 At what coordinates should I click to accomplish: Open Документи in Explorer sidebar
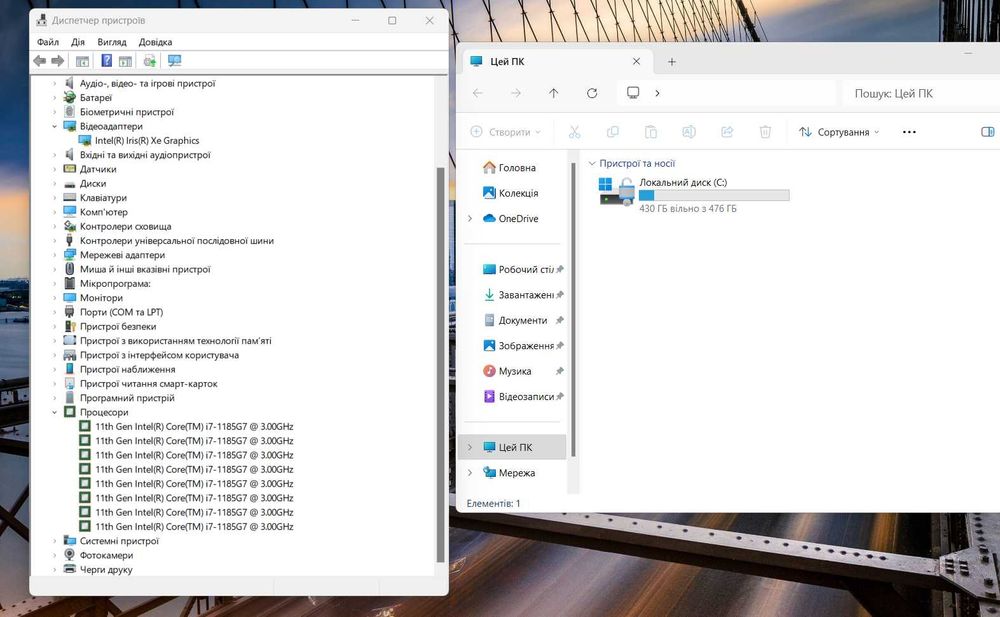tap(515, 320)
